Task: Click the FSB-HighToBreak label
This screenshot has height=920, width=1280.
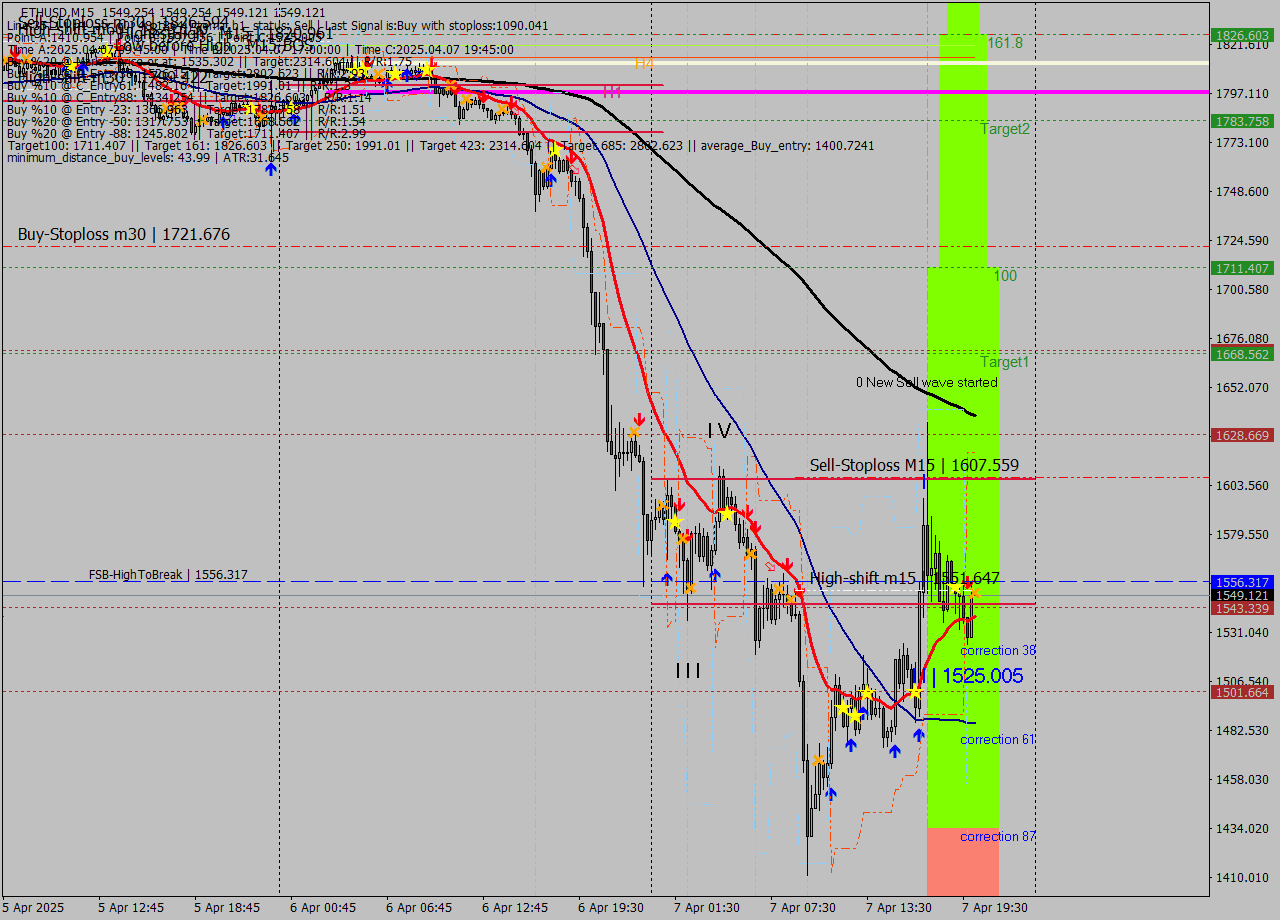Action: (x=167, y=575)
